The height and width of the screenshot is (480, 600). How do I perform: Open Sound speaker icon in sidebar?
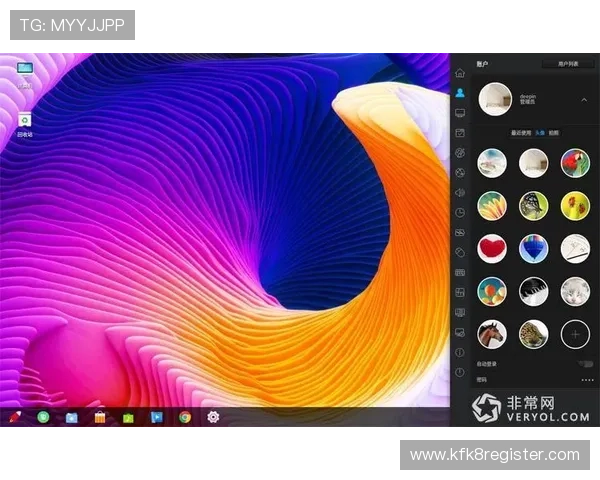tap(460, 193)
